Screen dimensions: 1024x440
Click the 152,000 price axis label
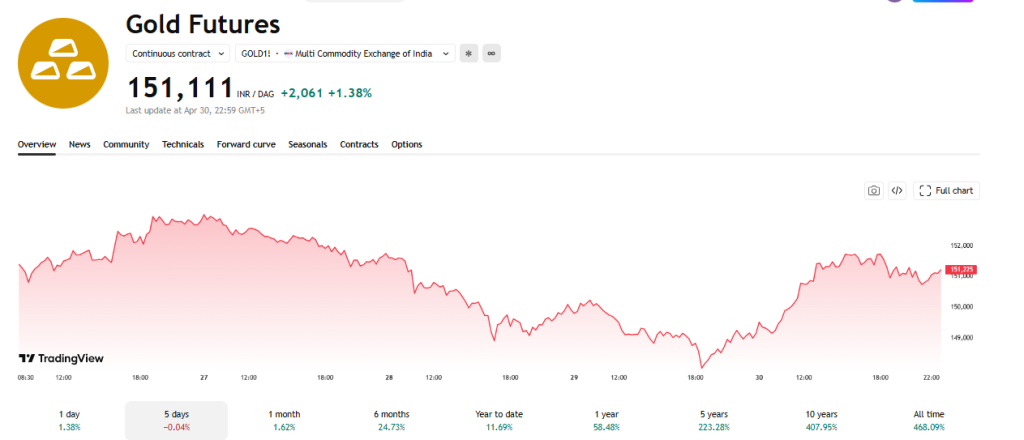point(961,245)
